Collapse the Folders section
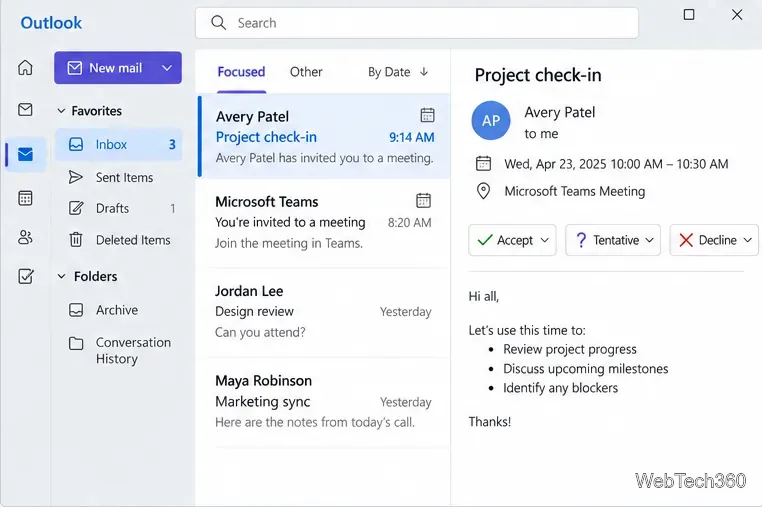 tap(61, 277)
